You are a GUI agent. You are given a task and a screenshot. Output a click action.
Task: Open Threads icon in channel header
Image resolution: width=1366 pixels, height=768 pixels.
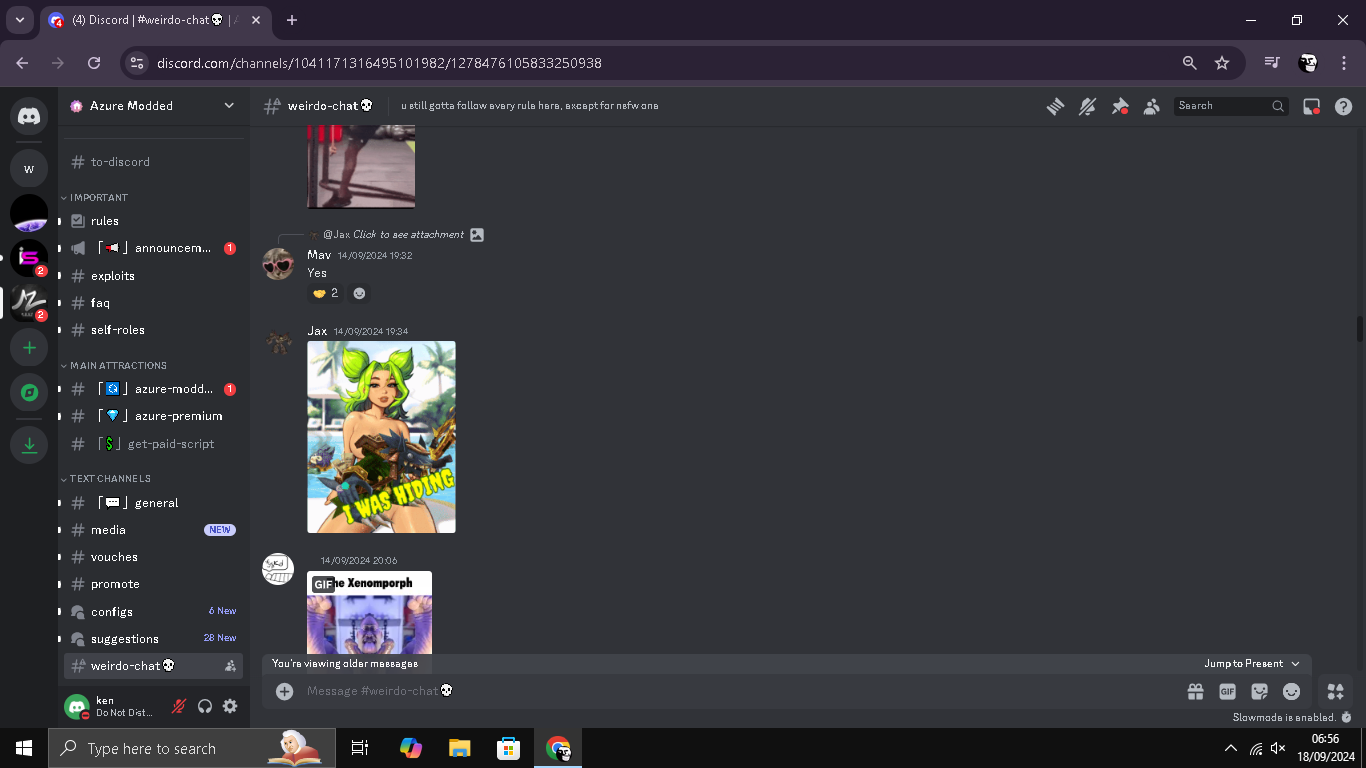(x=1055, y=106)
